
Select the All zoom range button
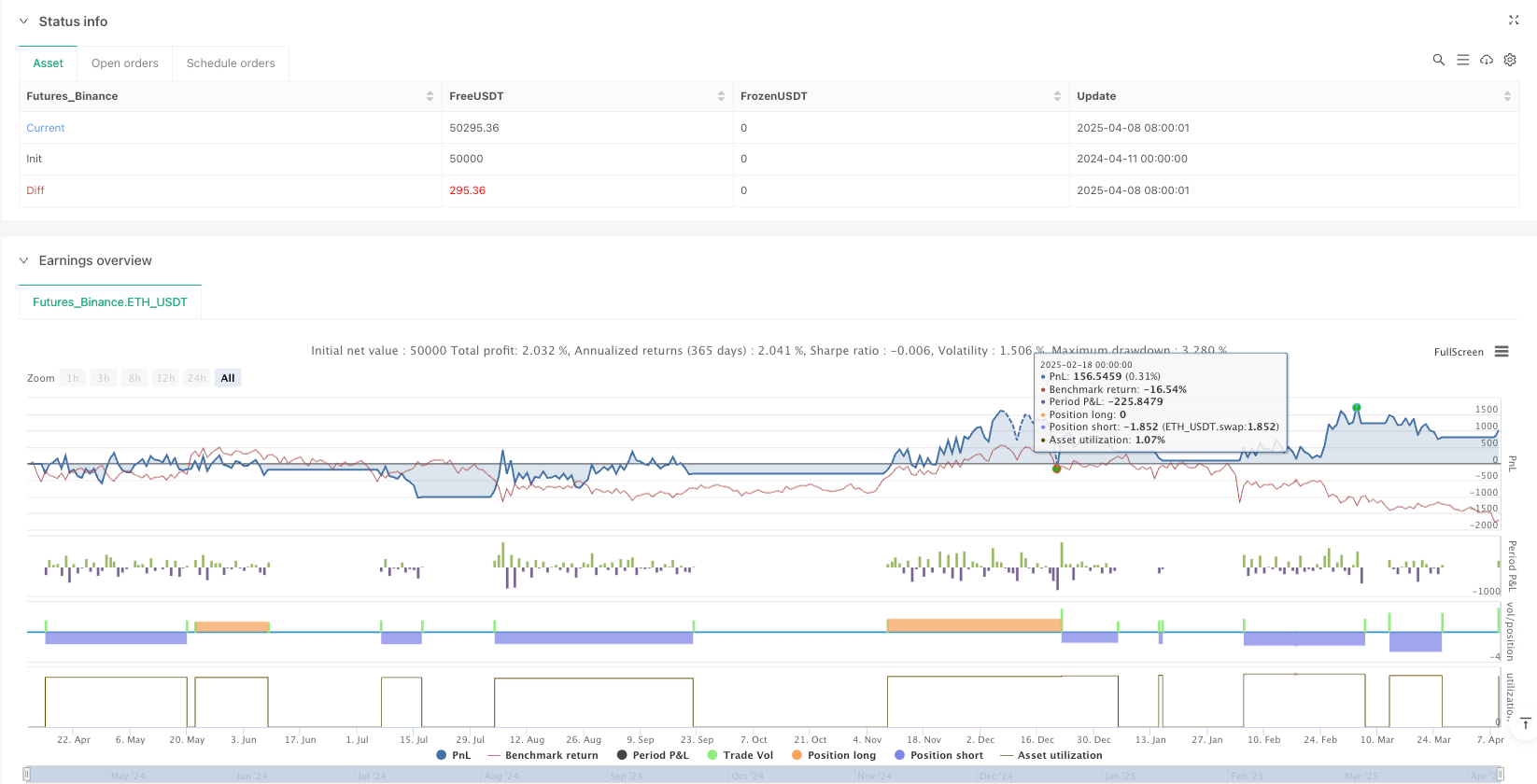(228, 378)
